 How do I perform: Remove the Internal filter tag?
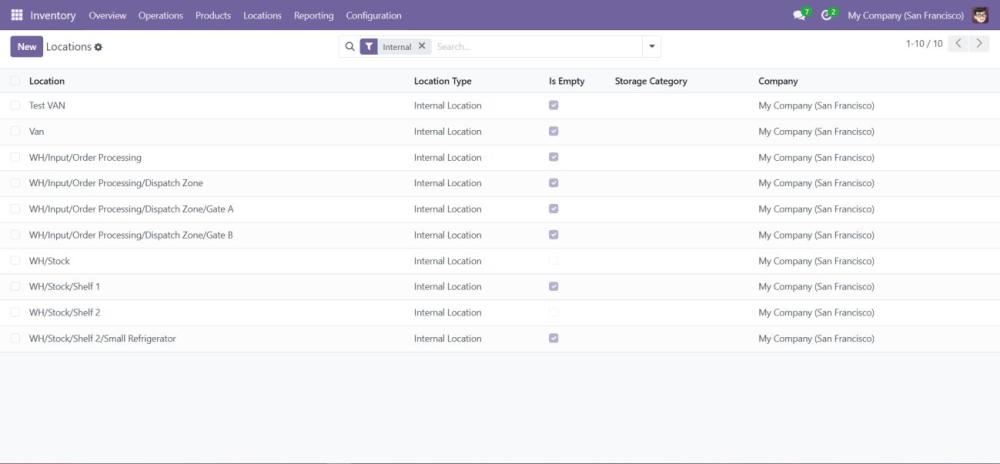(422, 46)
